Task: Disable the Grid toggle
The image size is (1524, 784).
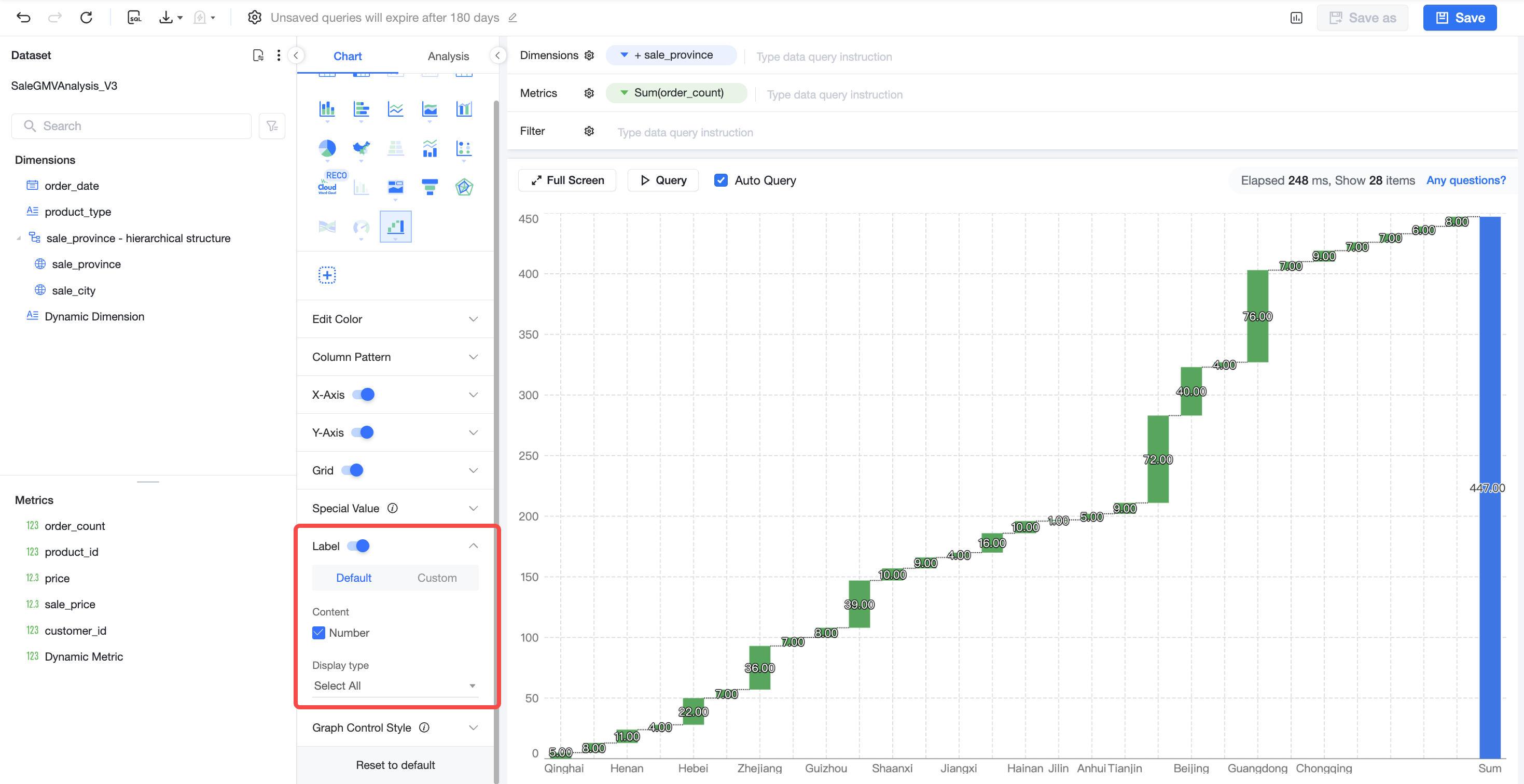Action: 353,470
